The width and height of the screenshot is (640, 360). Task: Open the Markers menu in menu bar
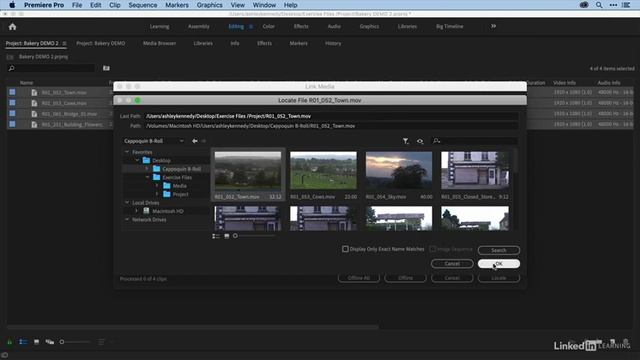(177, 5)
